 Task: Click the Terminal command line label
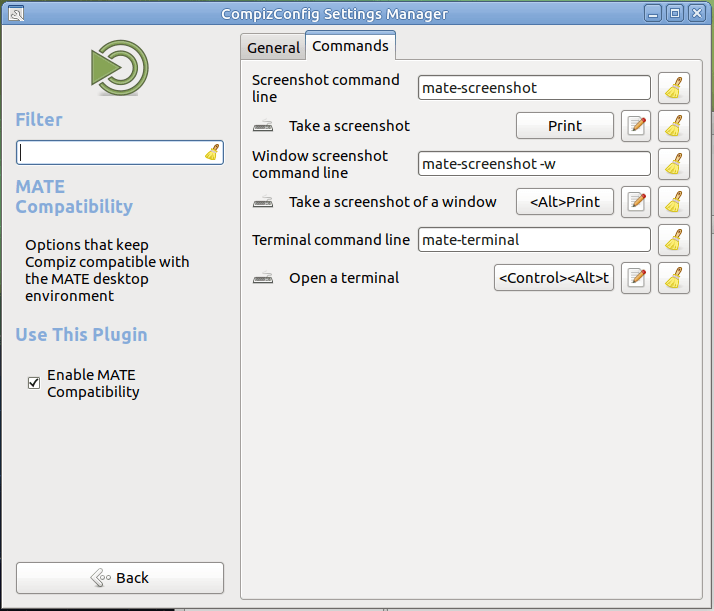(331, 240)
